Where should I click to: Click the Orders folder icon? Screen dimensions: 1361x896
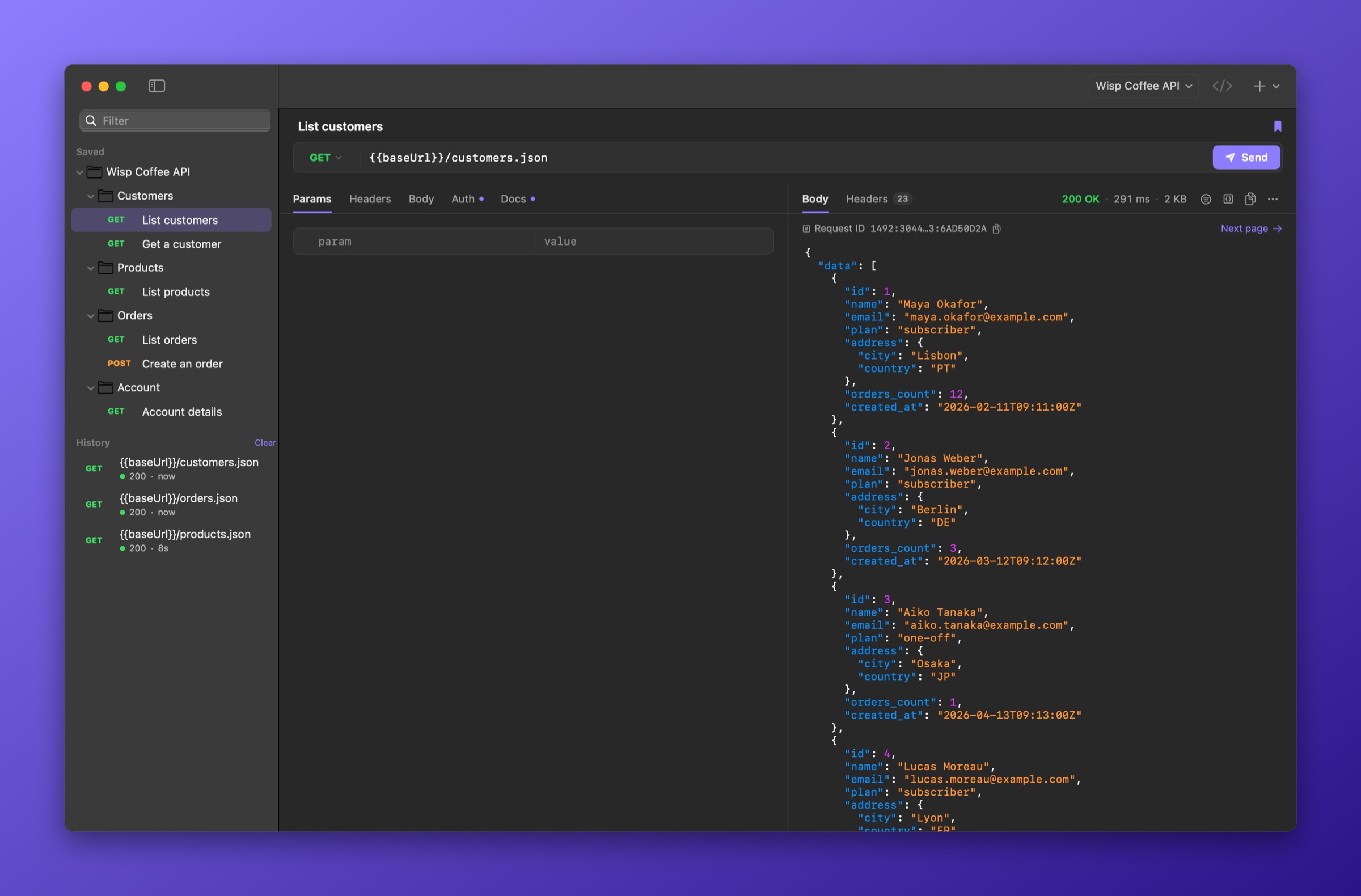[105, 316]
